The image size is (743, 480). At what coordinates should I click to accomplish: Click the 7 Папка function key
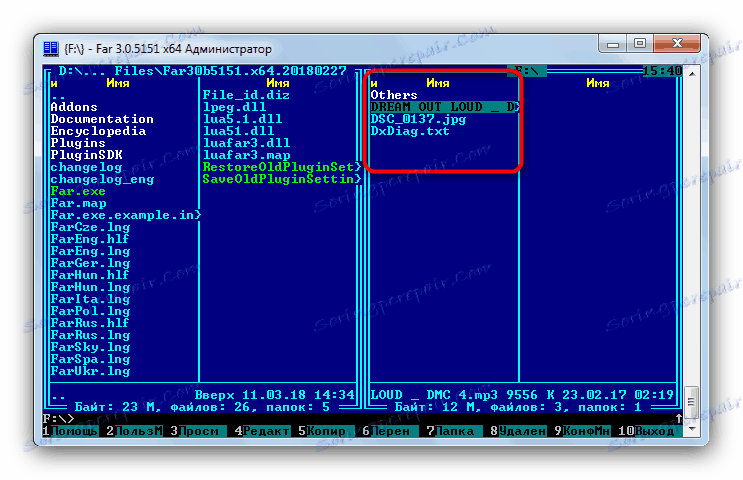click(454, 431)
